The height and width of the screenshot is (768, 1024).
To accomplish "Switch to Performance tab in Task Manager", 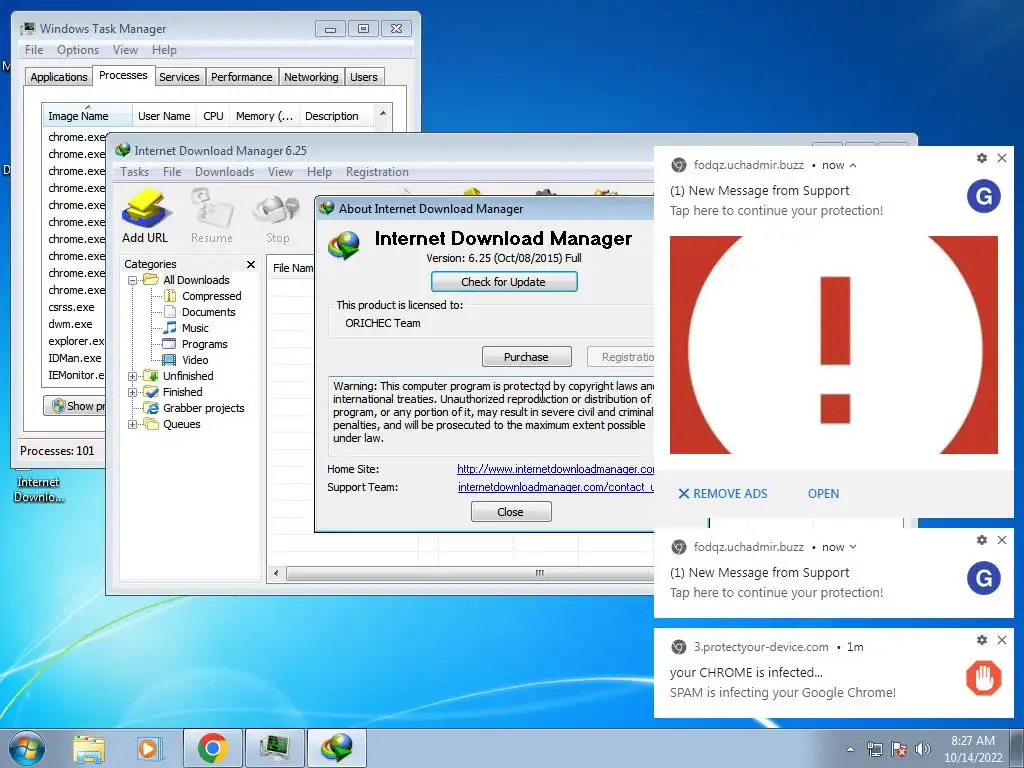I will pos(242,77).
